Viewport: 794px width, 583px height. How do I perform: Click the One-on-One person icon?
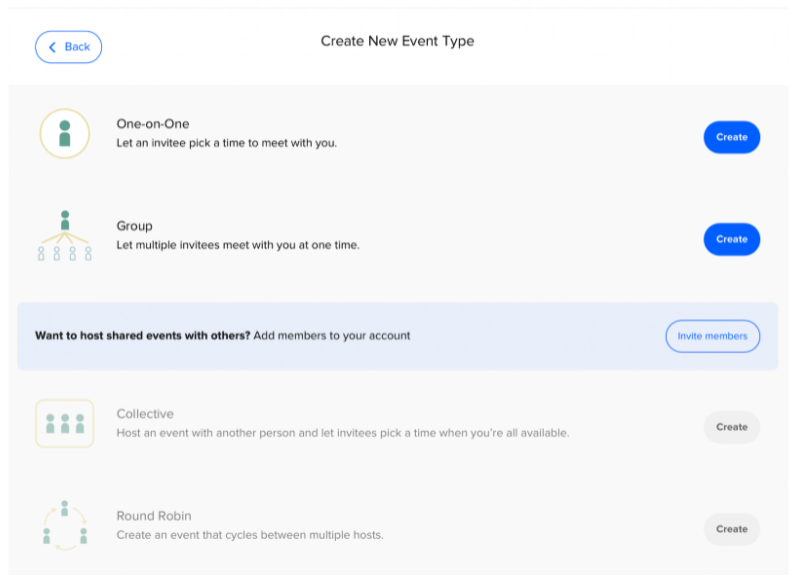[x=65, y=134]
